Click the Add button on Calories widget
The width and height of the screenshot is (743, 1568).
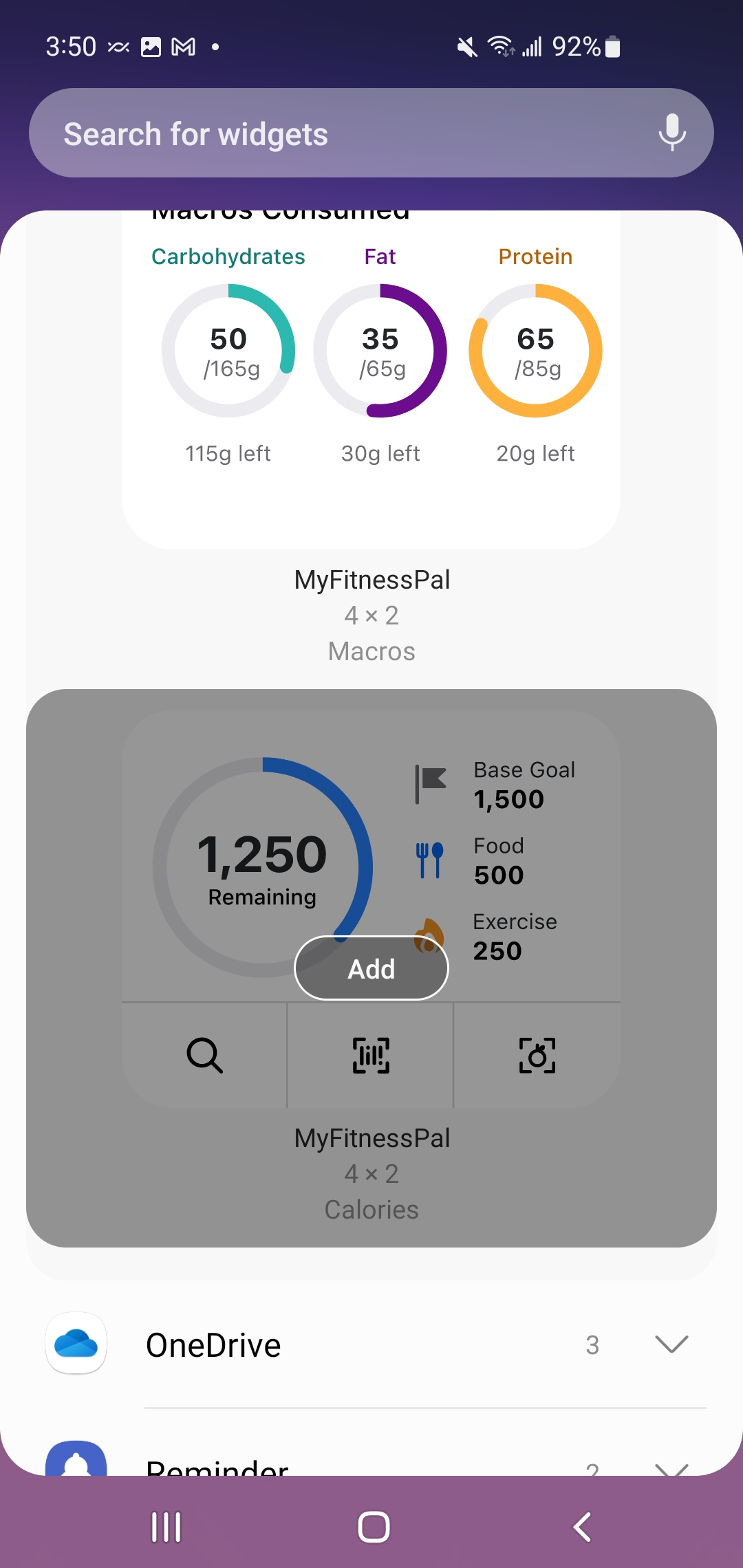point(371,968)
